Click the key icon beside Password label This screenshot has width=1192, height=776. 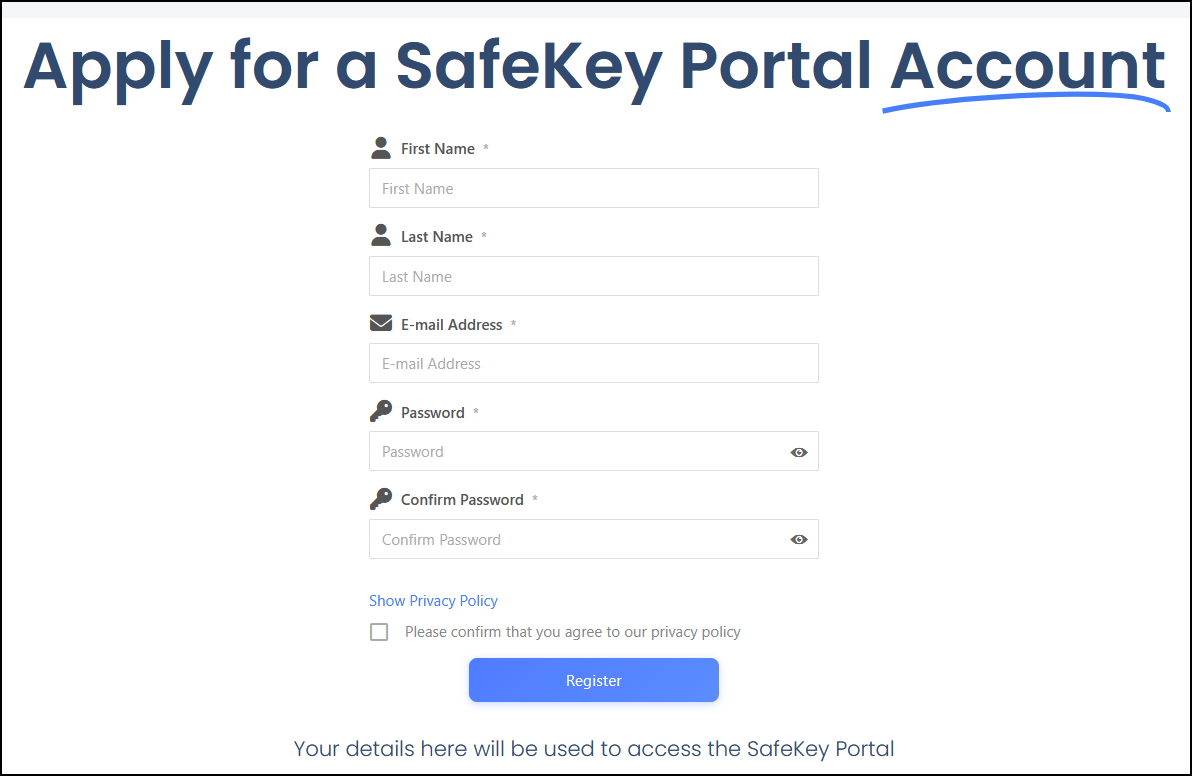pyautogui.click(x=380, y=411)
